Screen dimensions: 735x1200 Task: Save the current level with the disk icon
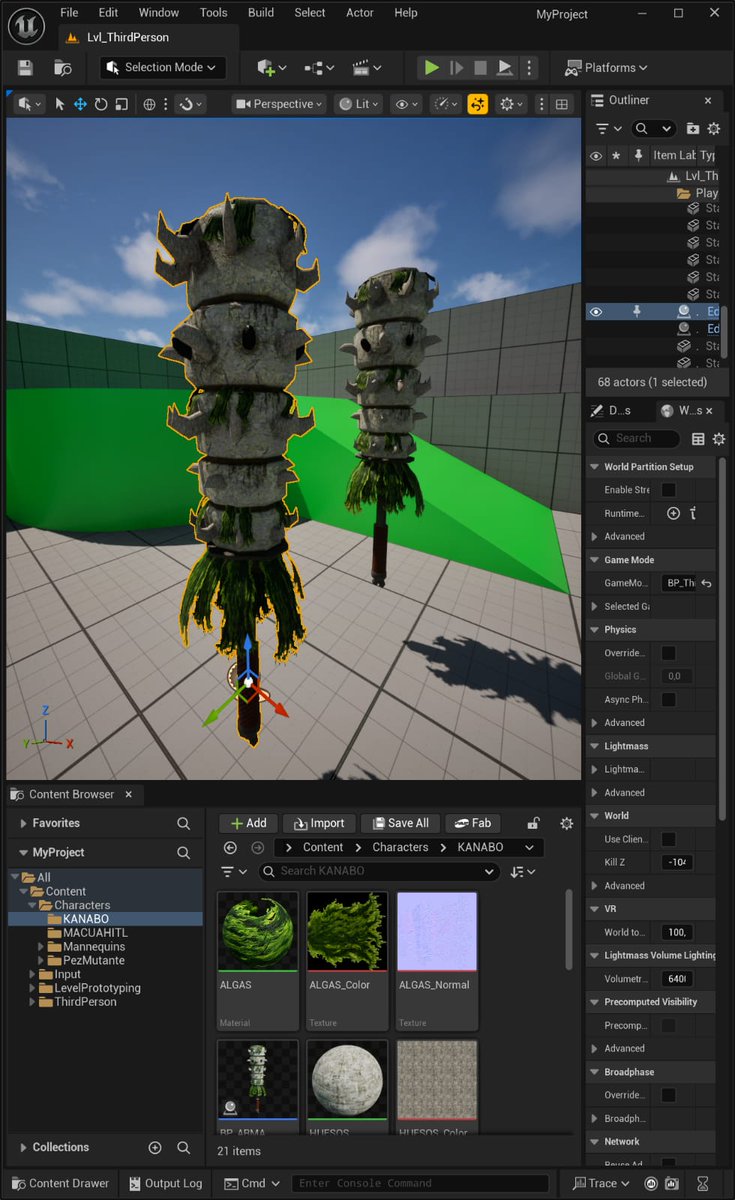[25, 68]
